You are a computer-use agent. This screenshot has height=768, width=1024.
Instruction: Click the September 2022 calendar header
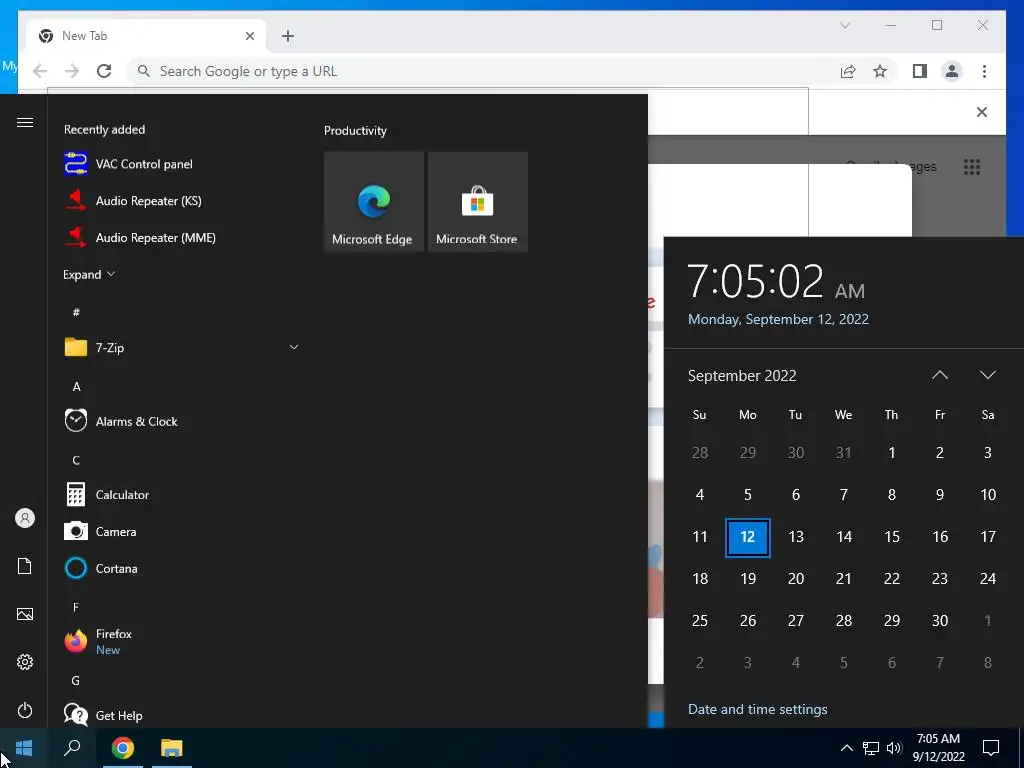[742, 376]
